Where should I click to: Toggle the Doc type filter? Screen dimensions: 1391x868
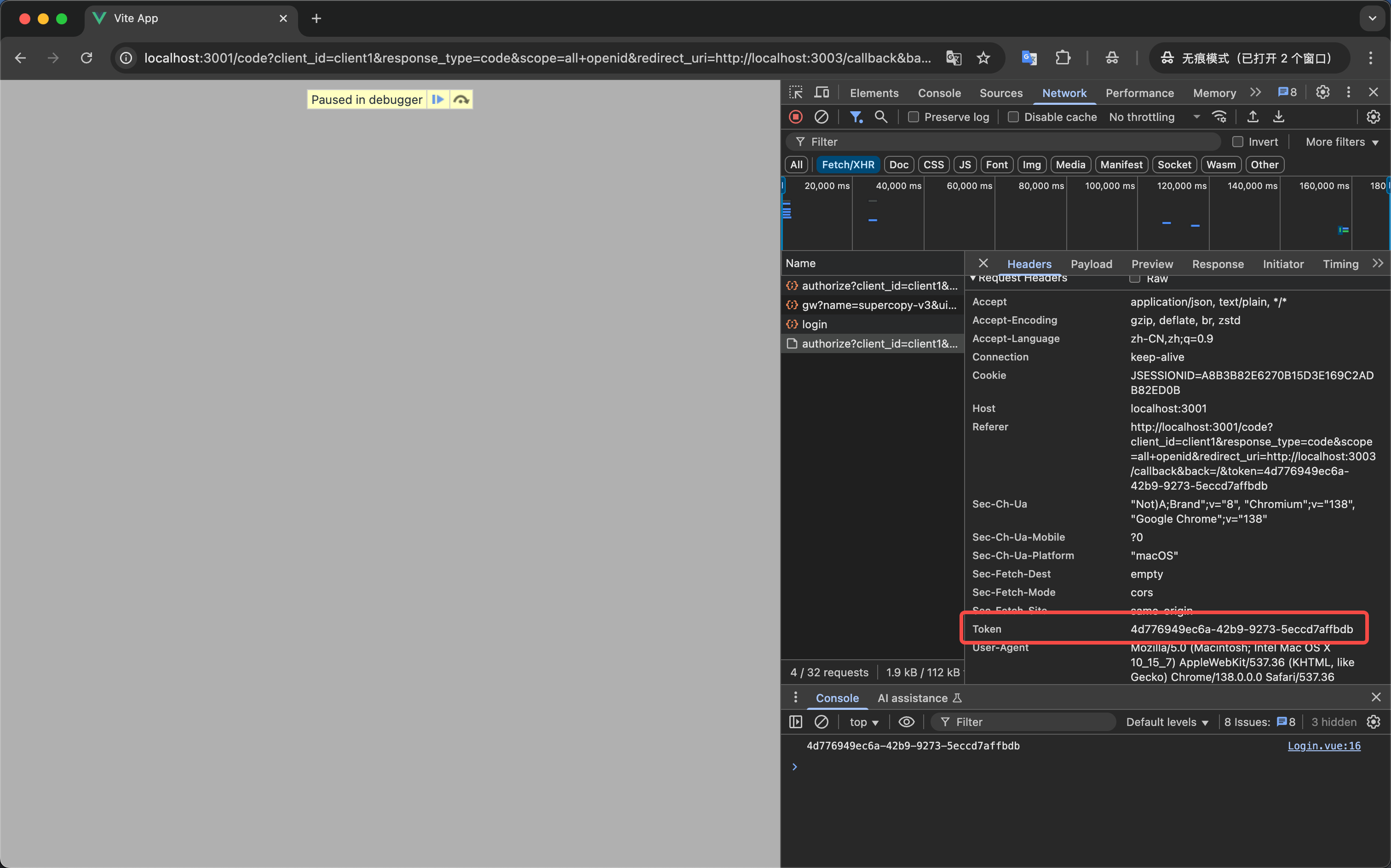pos(899,165)
